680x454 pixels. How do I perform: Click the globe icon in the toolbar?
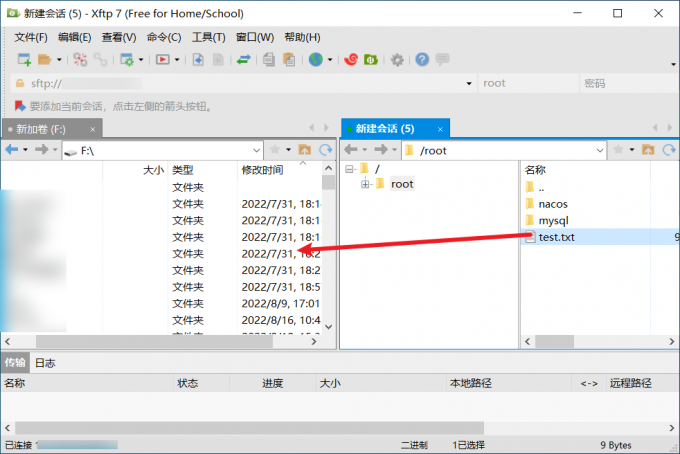coord(316,60)
